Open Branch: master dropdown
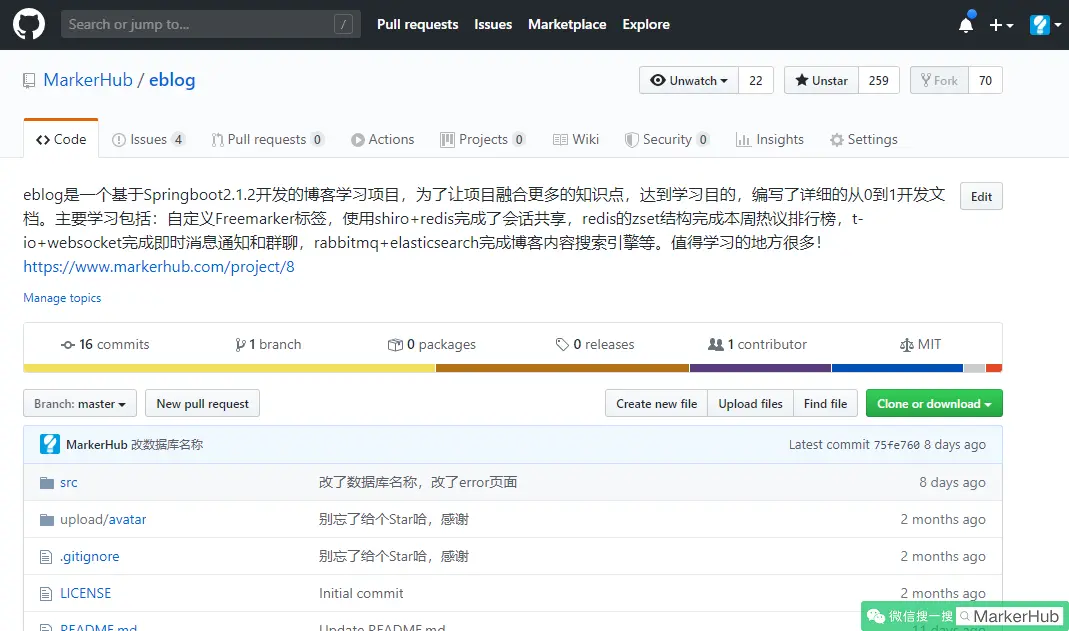Image resolution: width=1069 pixels, height=631 pixels. pos(80,403)
